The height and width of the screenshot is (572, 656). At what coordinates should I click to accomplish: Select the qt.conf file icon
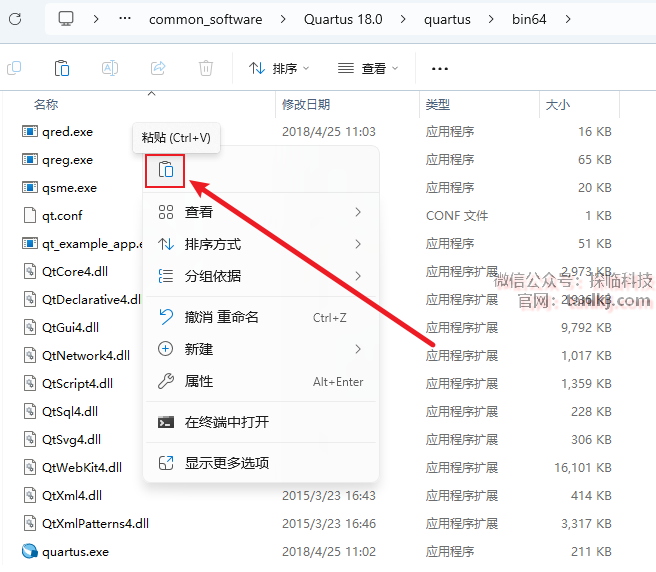pyautogui.click(x=30, y=215)
